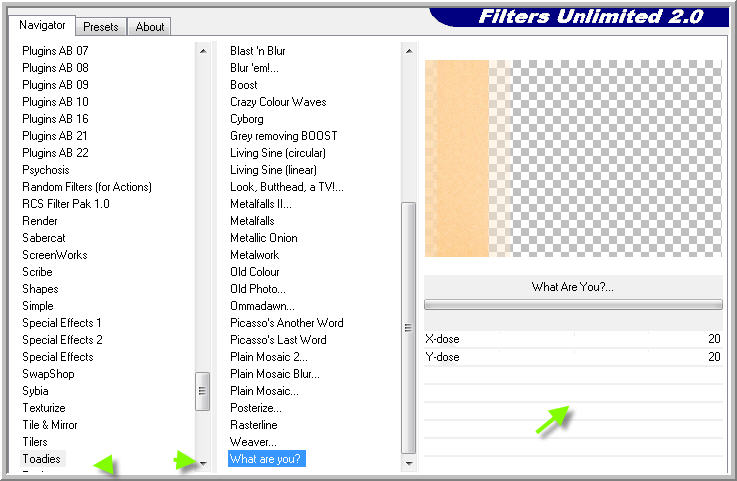
Task: Select Special Effects 2 group
Action: (x=62, y=339)
